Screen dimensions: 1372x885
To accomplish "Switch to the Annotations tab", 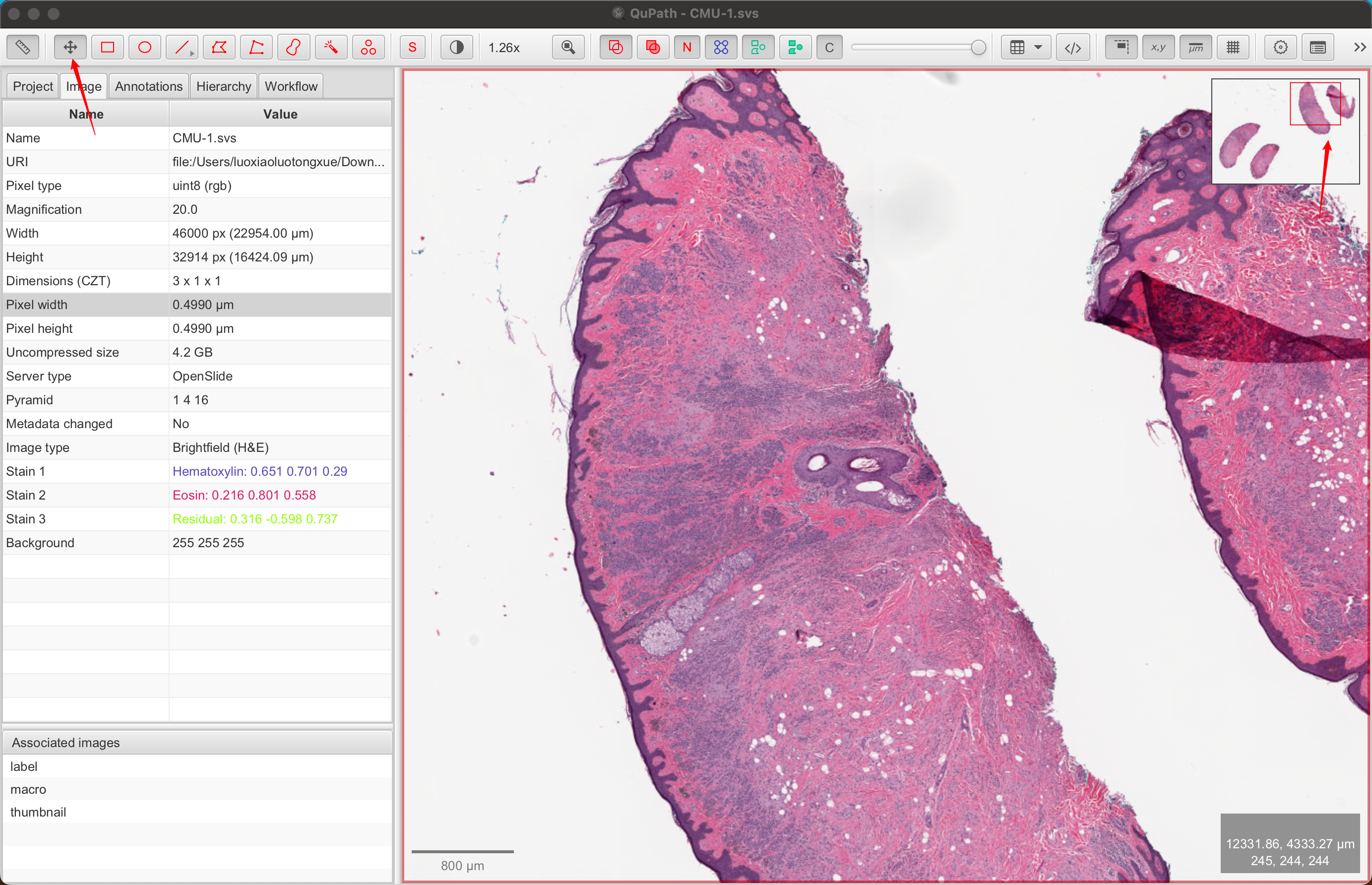I will [148, 86].
